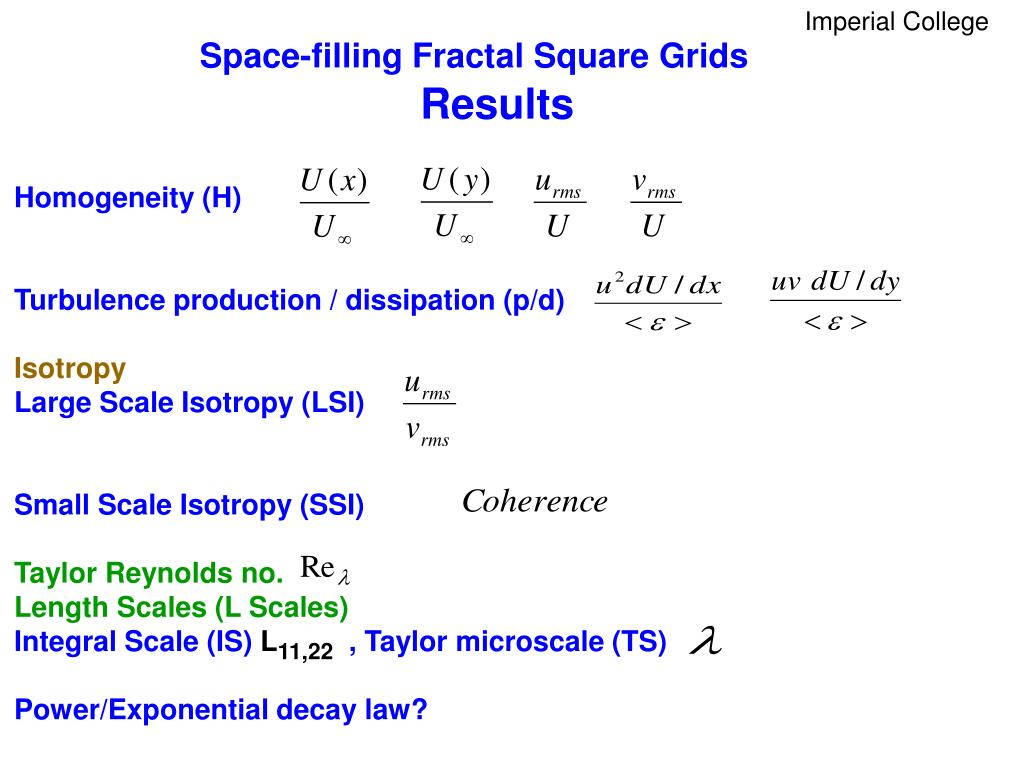Viewport: 1024px width, 768px height.
Task: Select the 'Homogeneity (H)' label
Action: [x=128, y=198]
